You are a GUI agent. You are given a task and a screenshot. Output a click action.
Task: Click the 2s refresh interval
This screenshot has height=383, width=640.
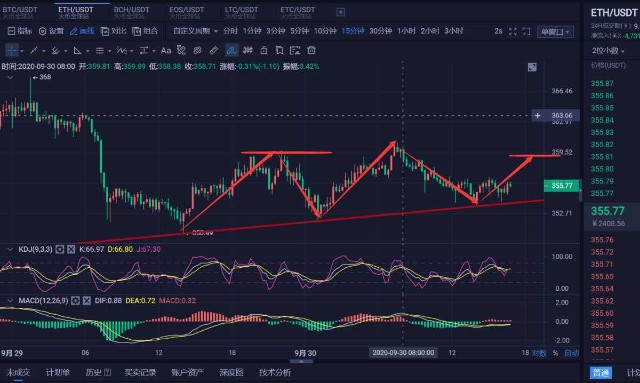coord(498,31)
